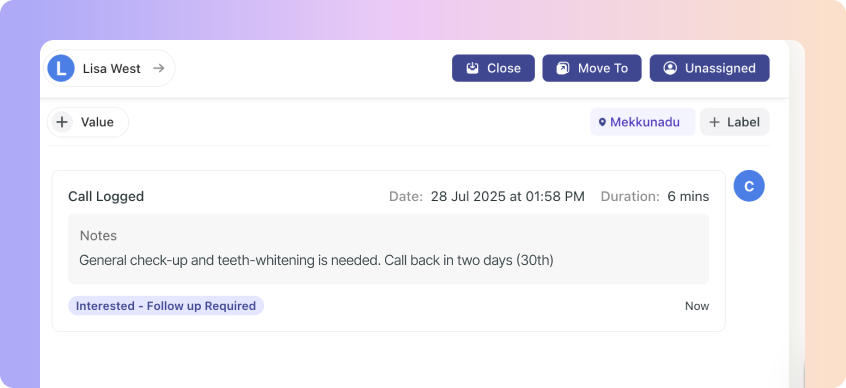Close the conversation with Close button
The height and width of the screenshot is (388, 846).
tap(493, 68)
